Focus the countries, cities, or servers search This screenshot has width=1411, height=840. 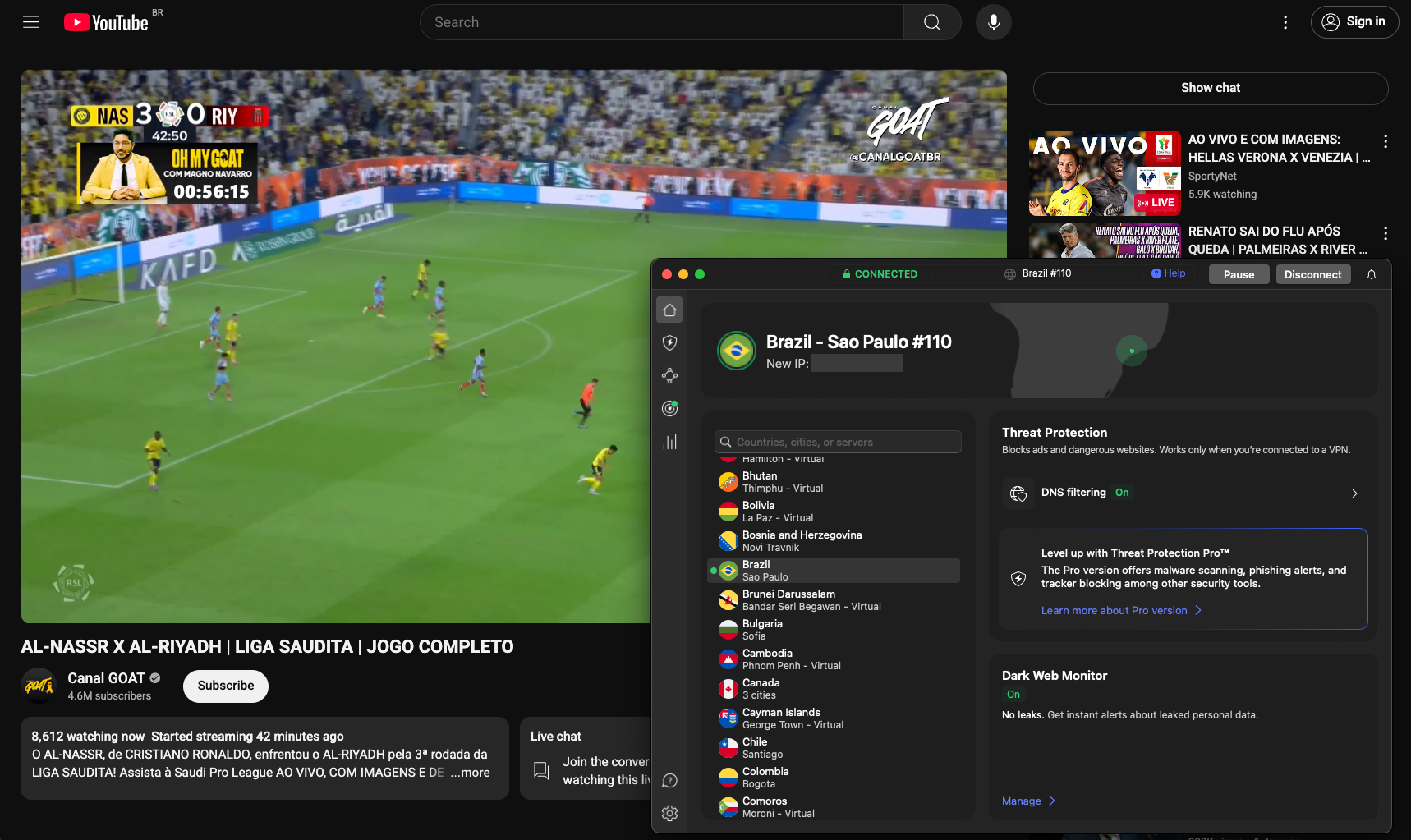pos(838,442)
